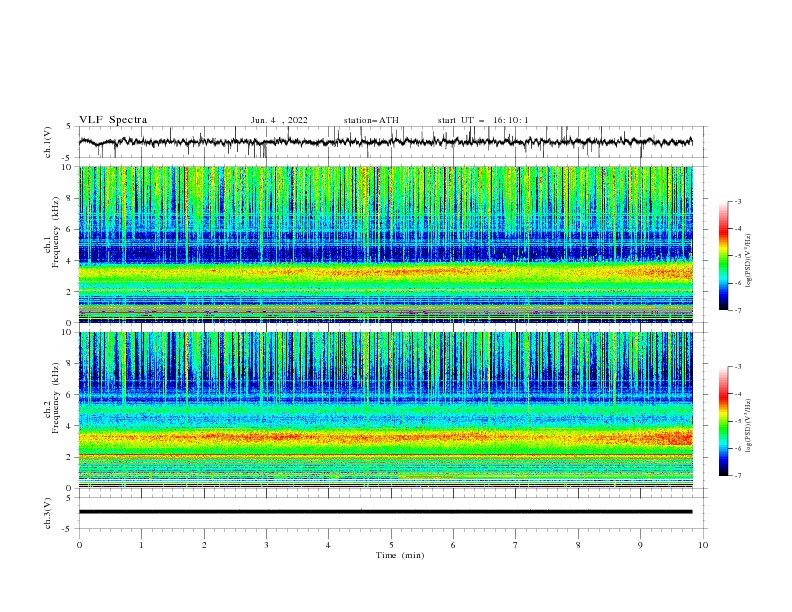Select the date text "Jun. 4 , 2022"
The image size is (792, 612).
click(279, 120)
